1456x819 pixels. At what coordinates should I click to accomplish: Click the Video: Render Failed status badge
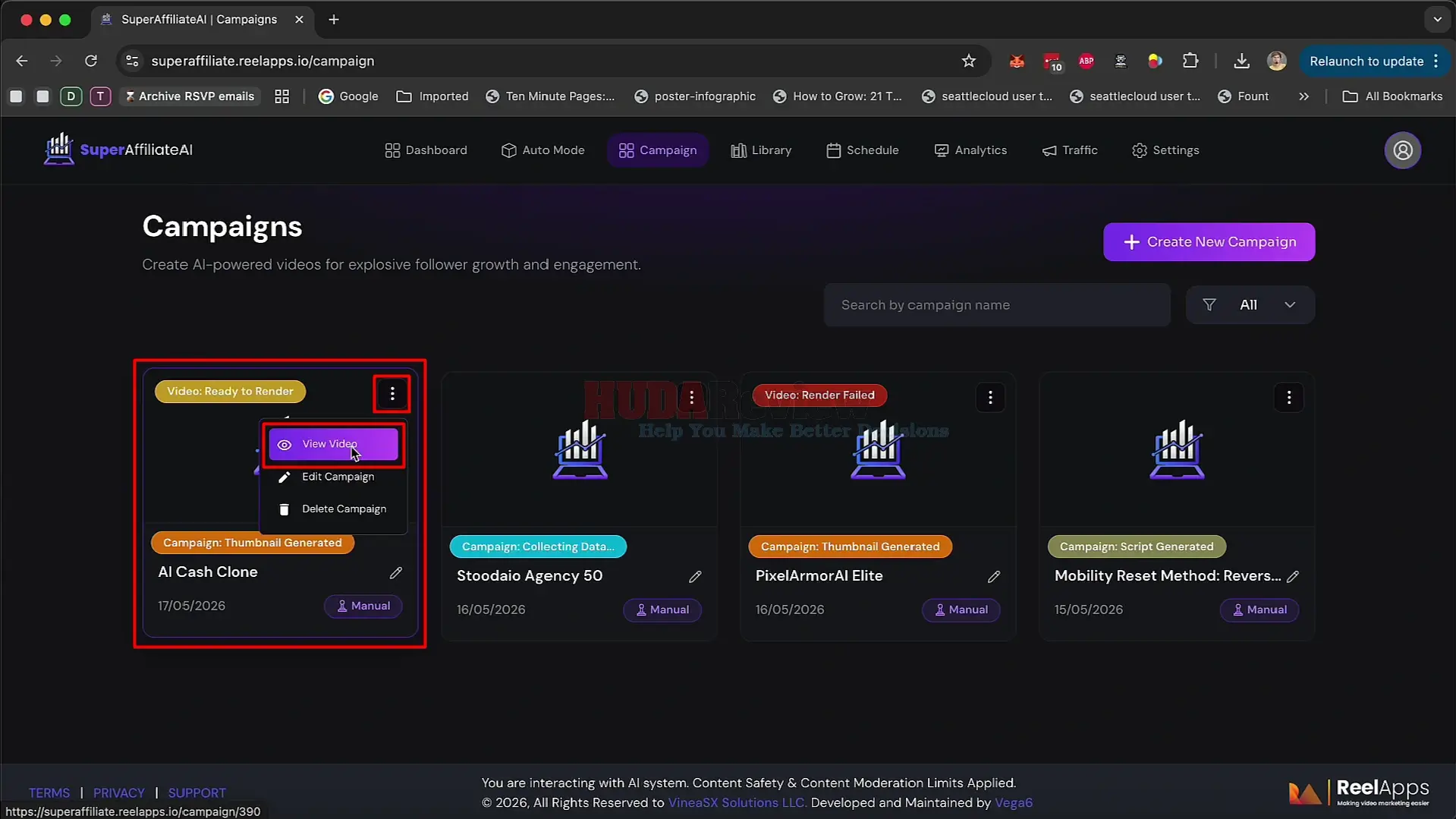pyautogui.click(x=819, y=395)
